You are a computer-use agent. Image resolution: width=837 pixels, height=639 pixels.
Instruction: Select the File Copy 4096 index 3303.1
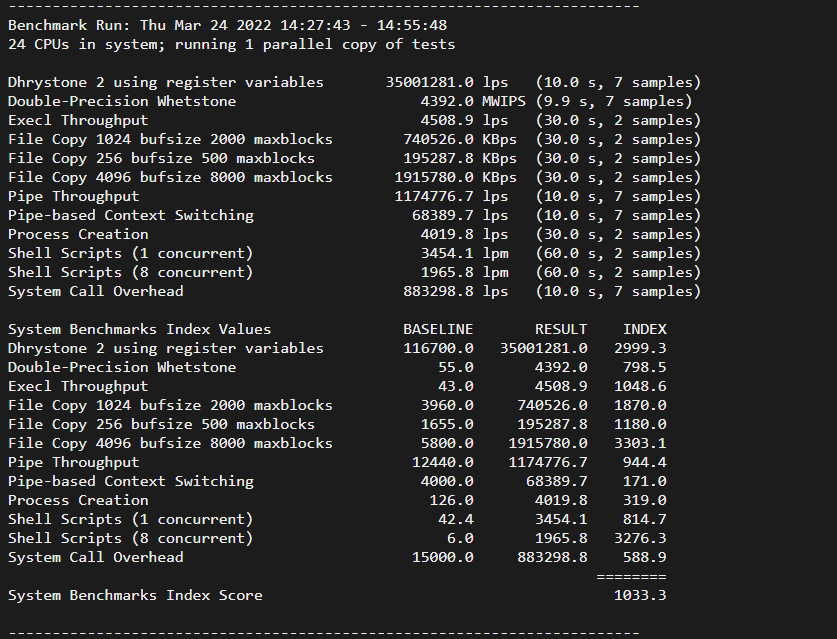[x=640, y=443]
